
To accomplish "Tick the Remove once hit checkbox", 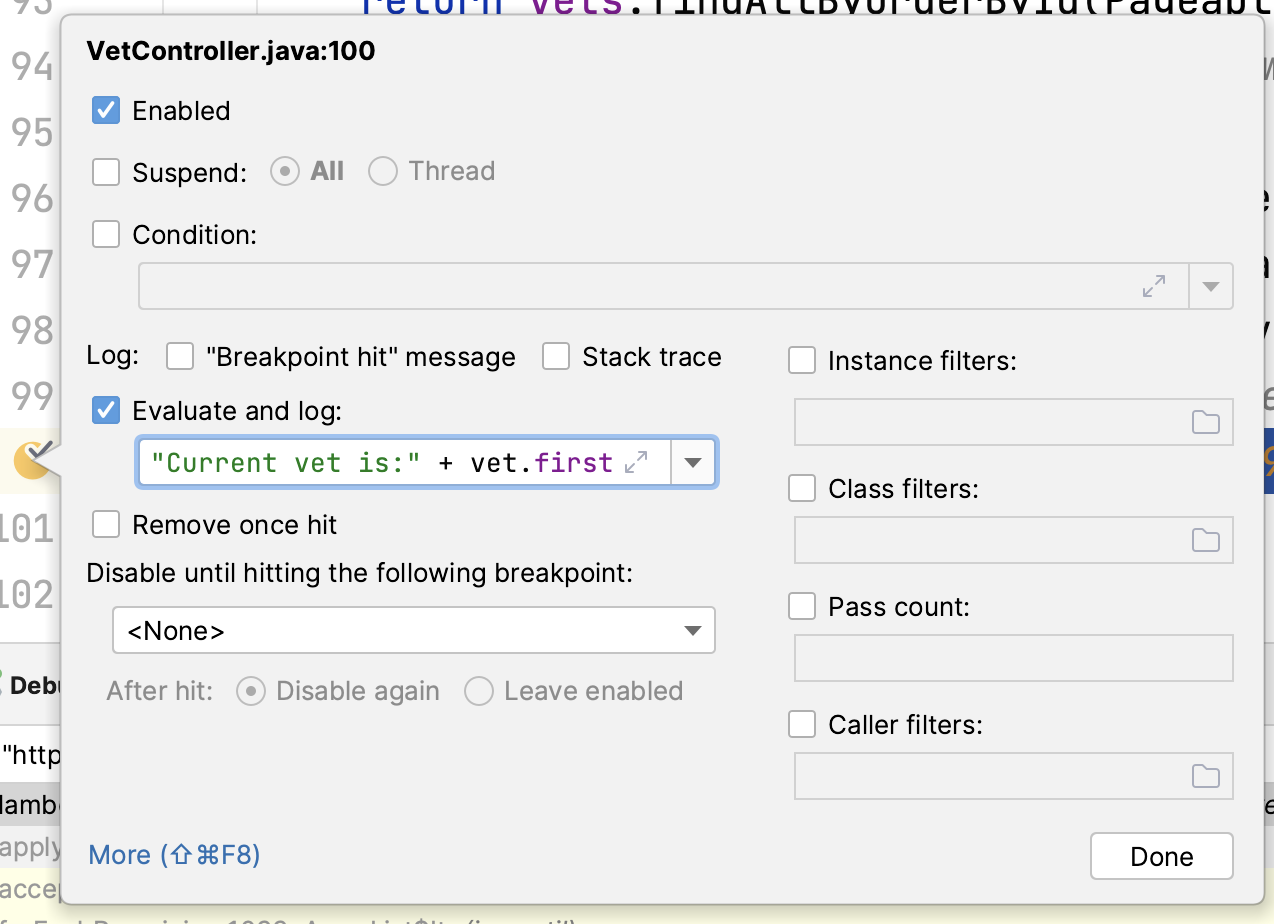I will tap(106, 525).
